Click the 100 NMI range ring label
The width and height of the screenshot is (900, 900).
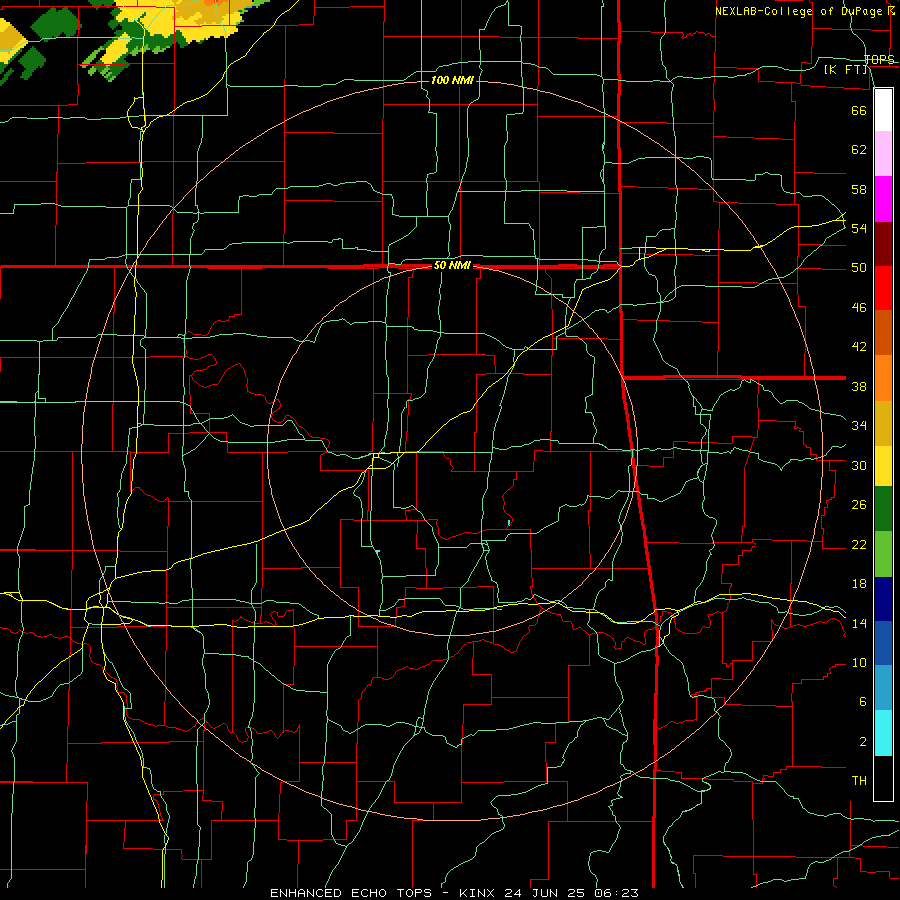tap(452, 80)
